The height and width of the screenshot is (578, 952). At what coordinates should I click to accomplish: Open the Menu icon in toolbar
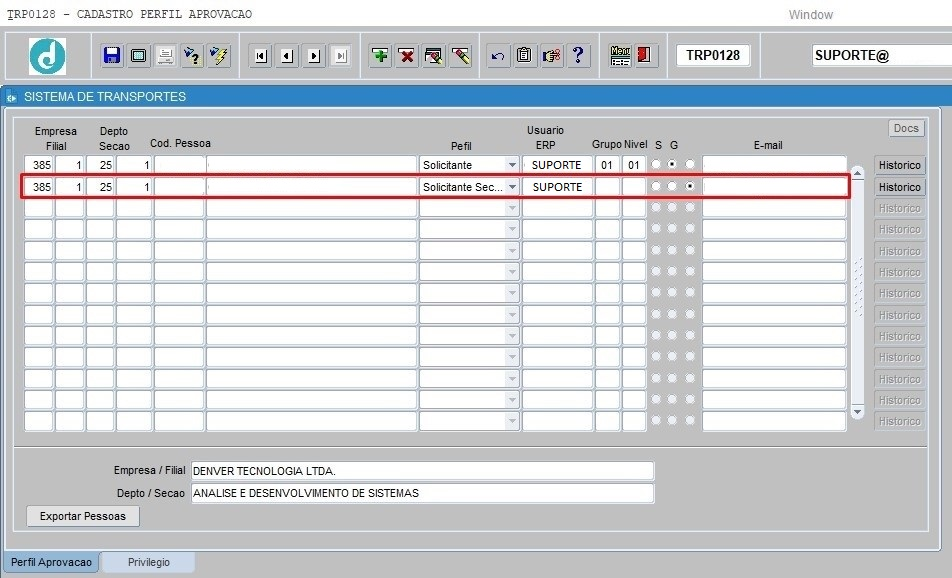click(620, 56)
